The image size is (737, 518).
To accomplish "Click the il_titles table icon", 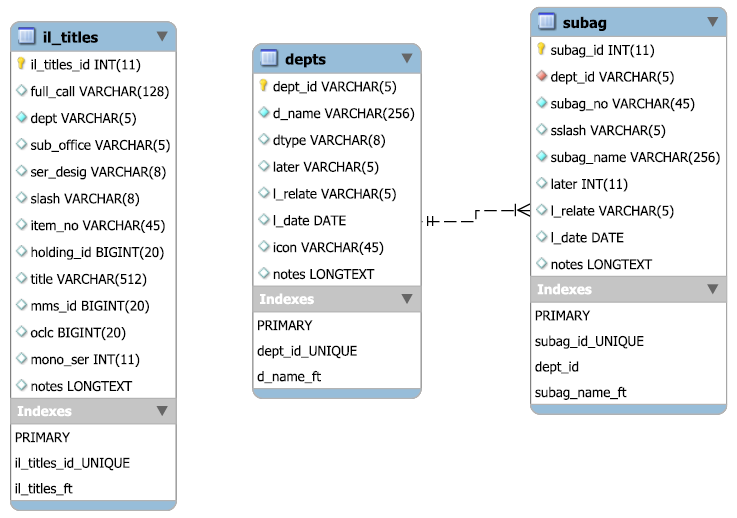I will point(27,37).
